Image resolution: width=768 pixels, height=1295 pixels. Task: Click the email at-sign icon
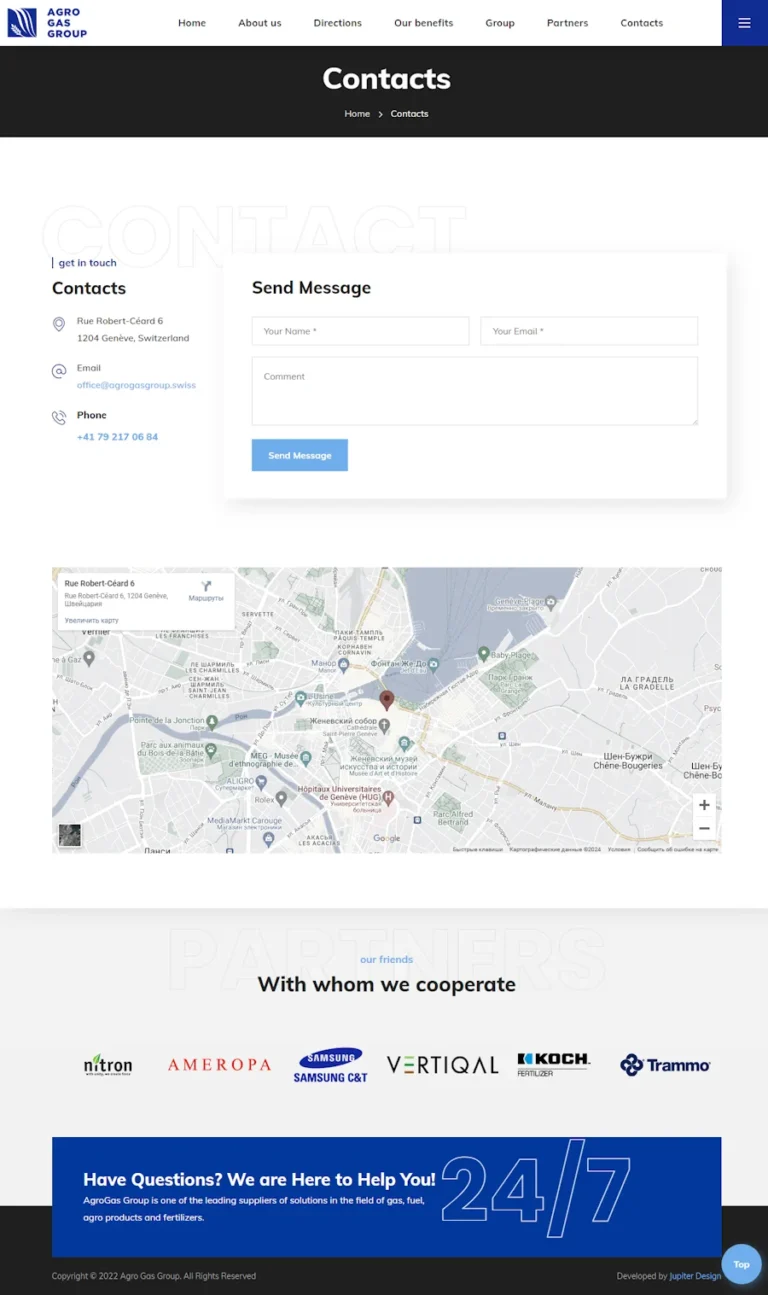59,371
